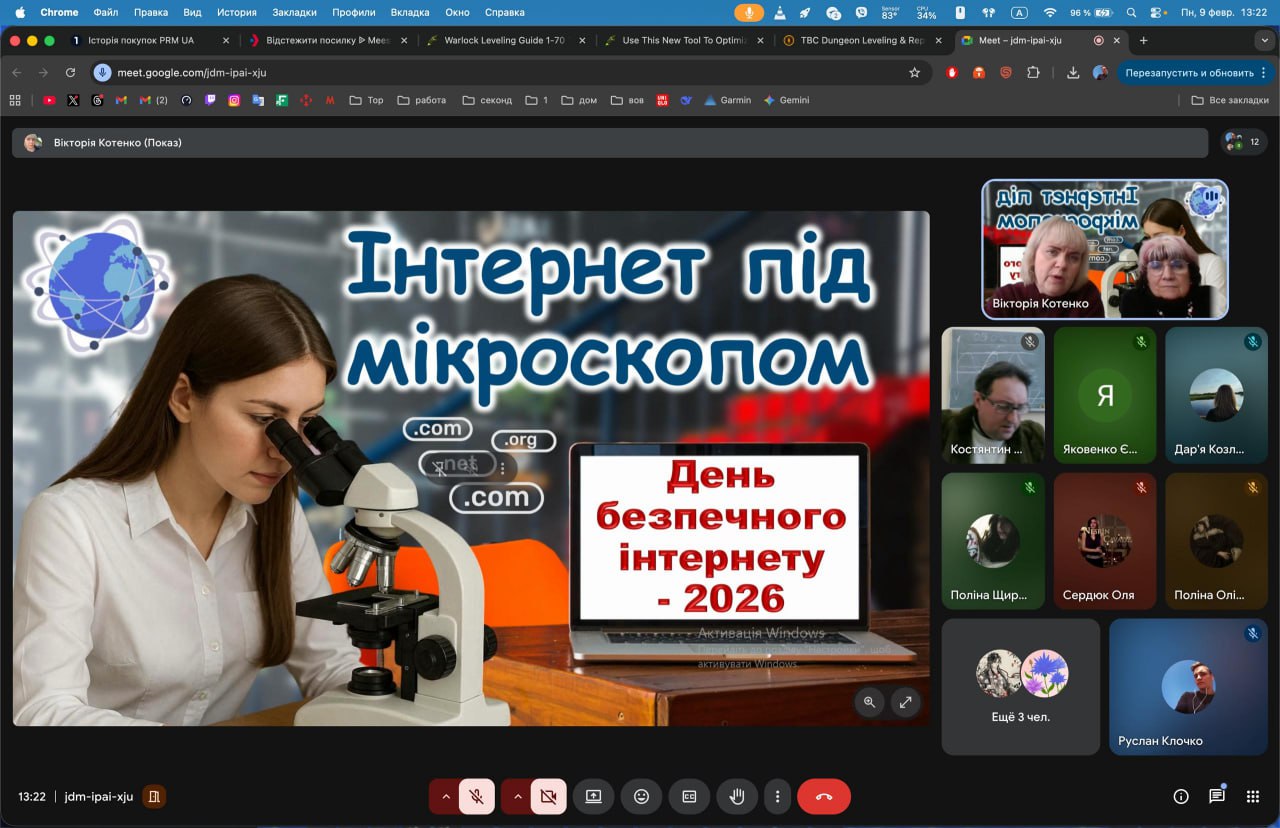Open the Закладки menu in menu bar
Image resolution: width=1280 pixels, height=828 pixels.
294,12
